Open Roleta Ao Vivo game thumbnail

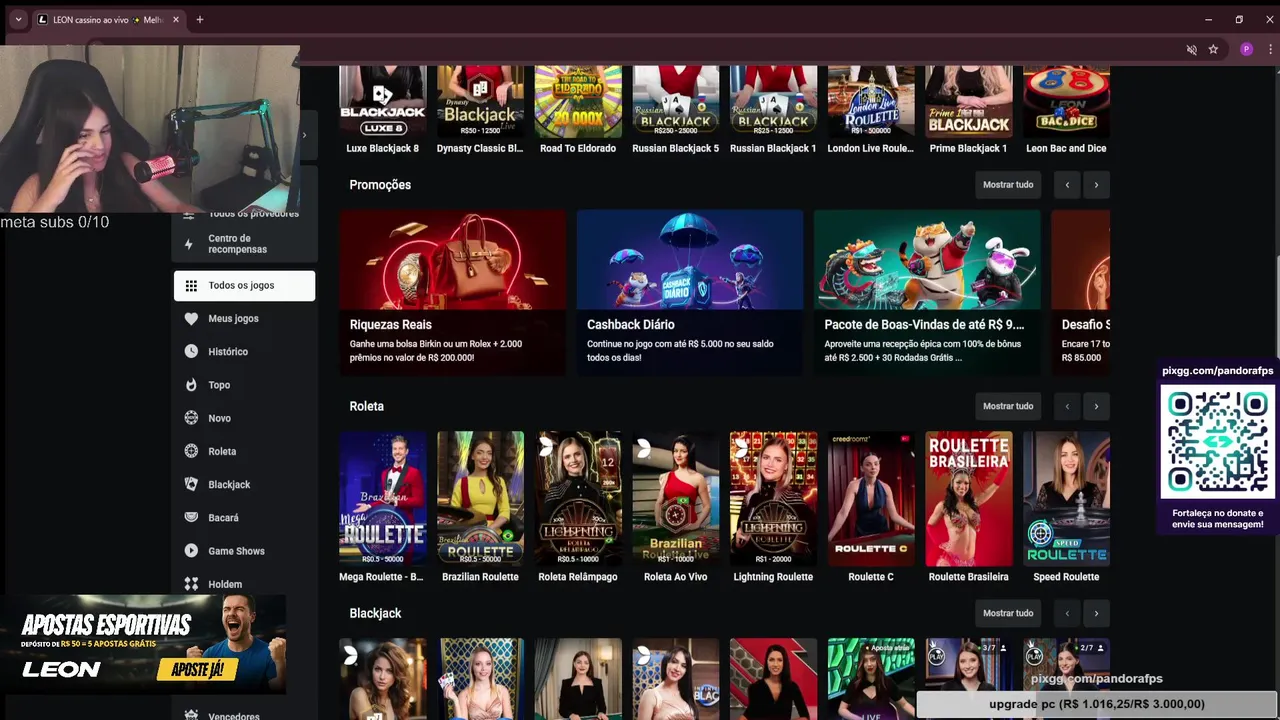[675, 499]
